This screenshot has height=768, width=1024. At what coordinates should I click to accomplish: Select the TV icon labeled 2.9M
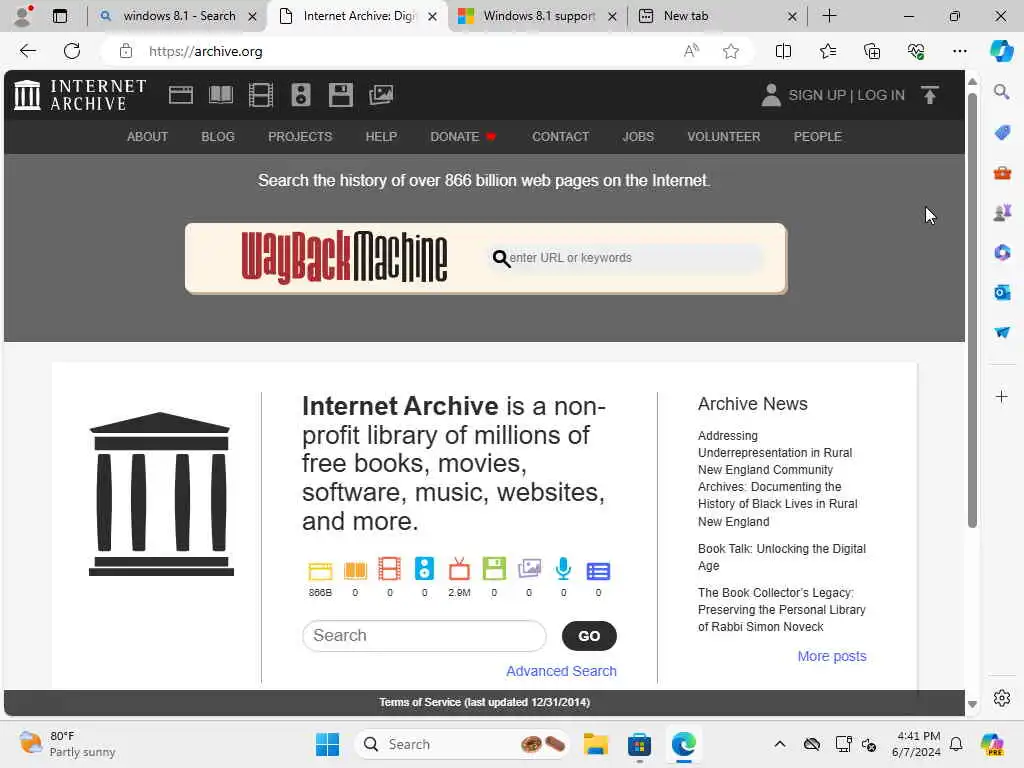pyautogui.click(x=459, y=569)
